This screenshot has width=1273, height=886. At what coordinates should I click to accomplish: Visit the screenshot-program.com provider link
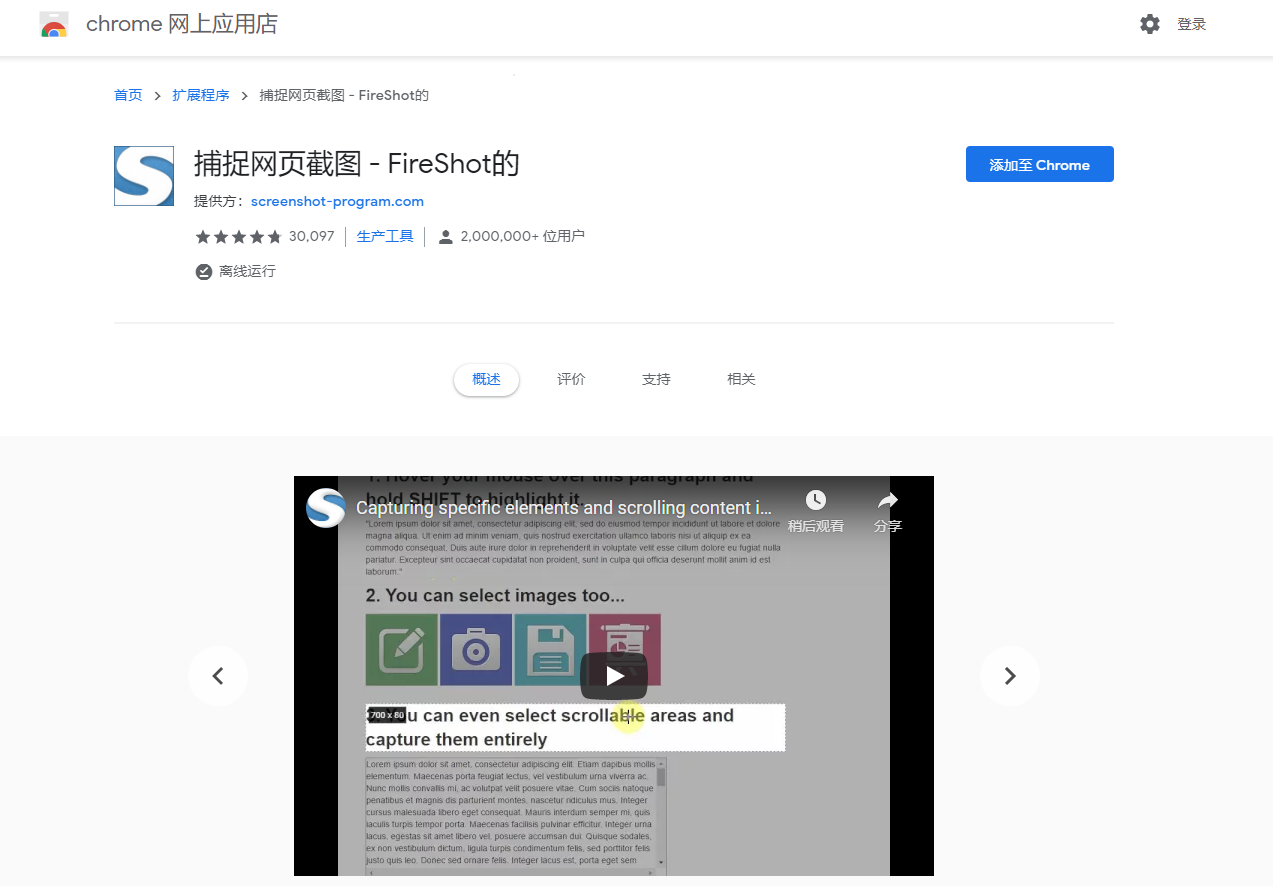tap(337, 202)
